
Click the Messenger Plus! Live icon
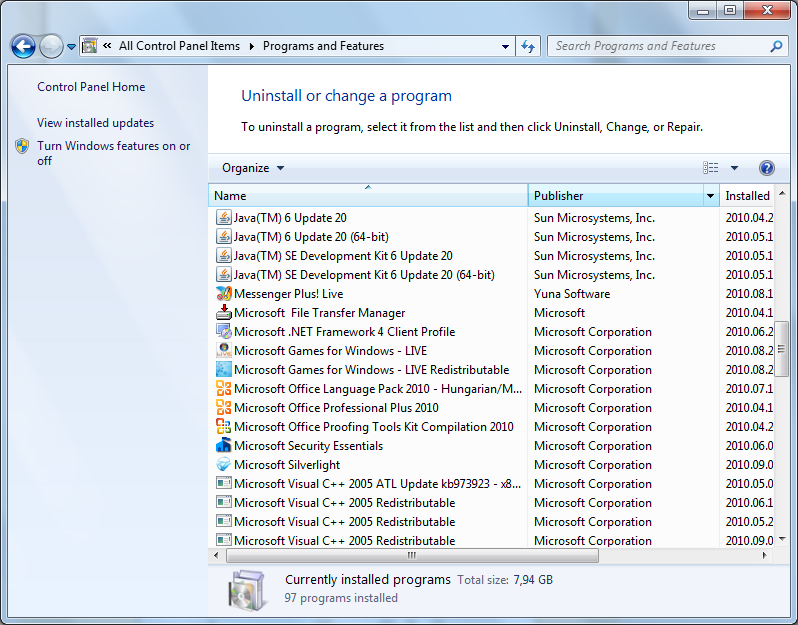[x=223, y=293]
